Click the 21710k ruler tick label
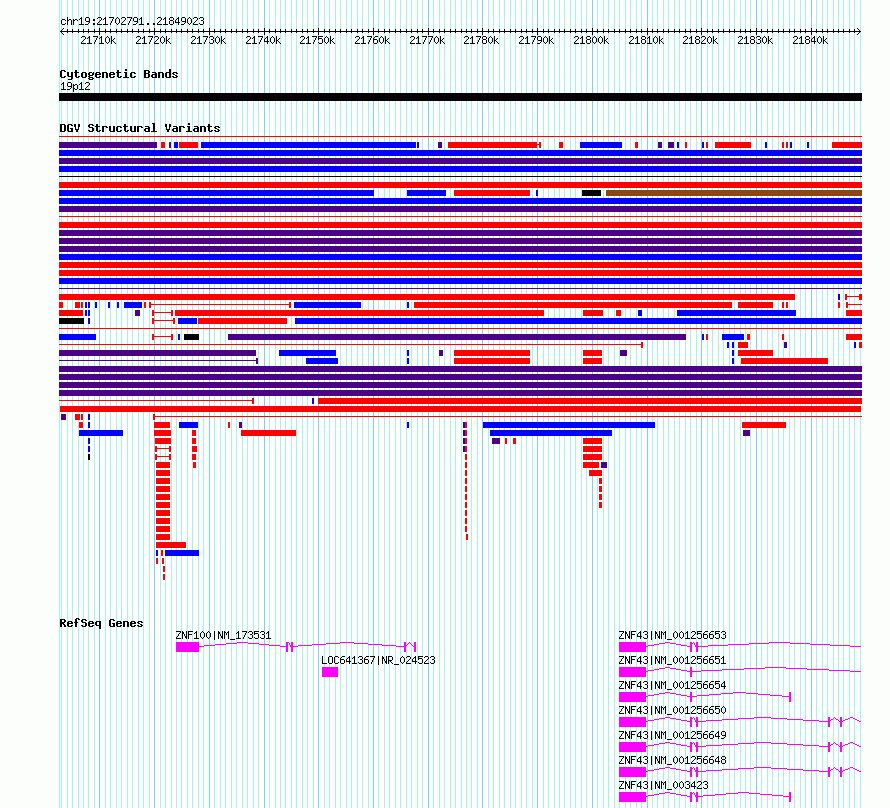The height and width of the screenshot is (808, 890). [98, 40]
